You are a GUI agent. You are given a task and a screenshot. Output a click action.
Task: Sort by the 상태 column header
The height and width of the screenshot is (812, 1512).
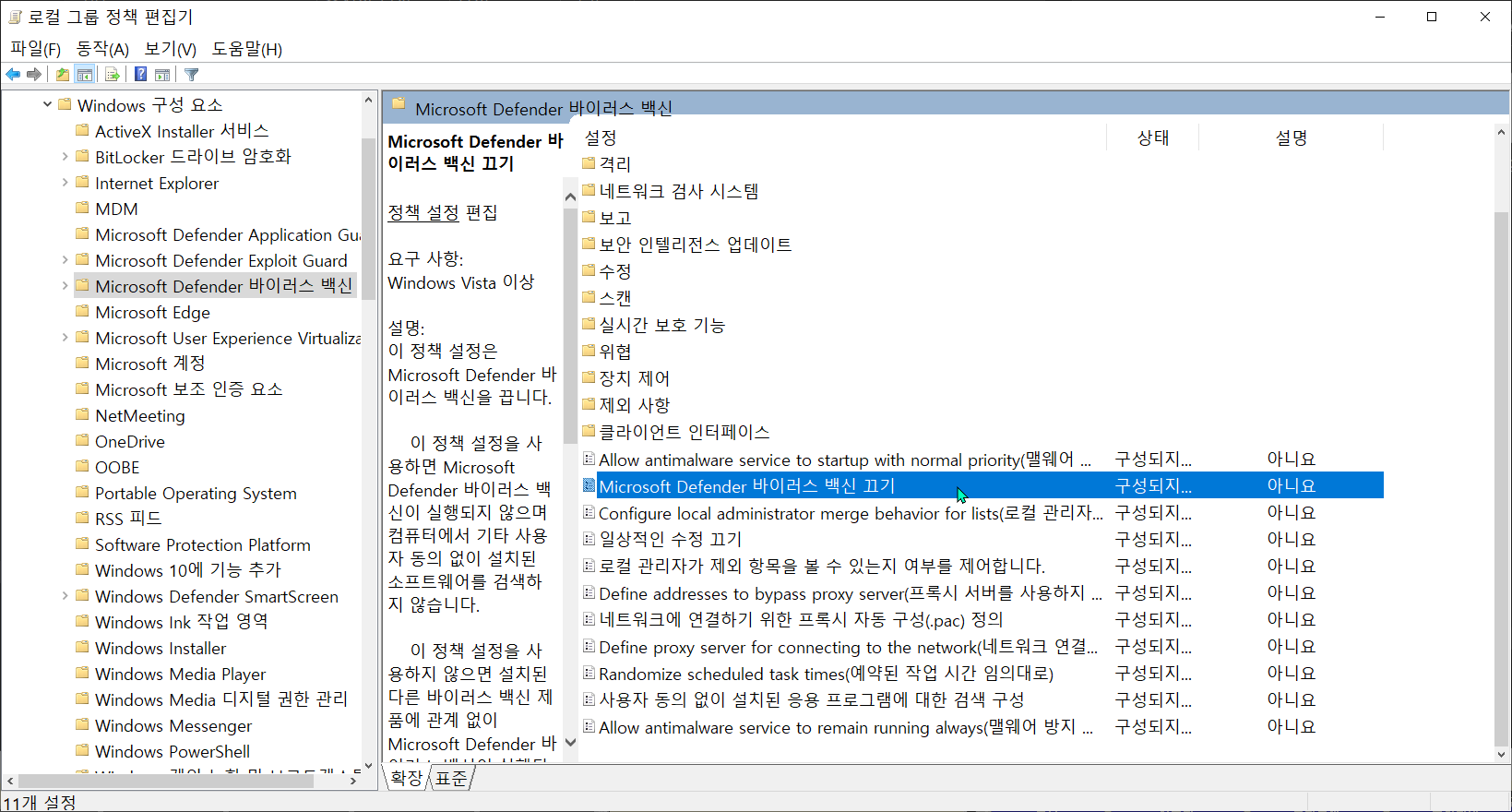pos(1153,137)
